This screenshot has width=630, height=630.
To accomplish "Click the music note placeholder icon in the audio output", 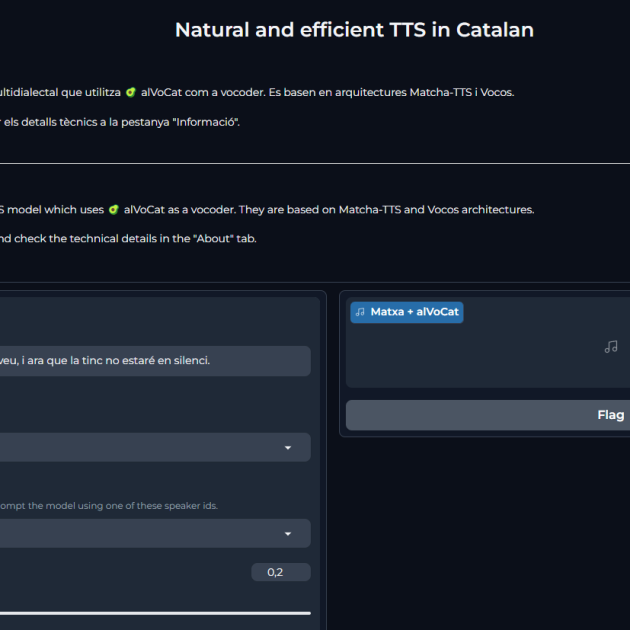I will pos(611,347).
